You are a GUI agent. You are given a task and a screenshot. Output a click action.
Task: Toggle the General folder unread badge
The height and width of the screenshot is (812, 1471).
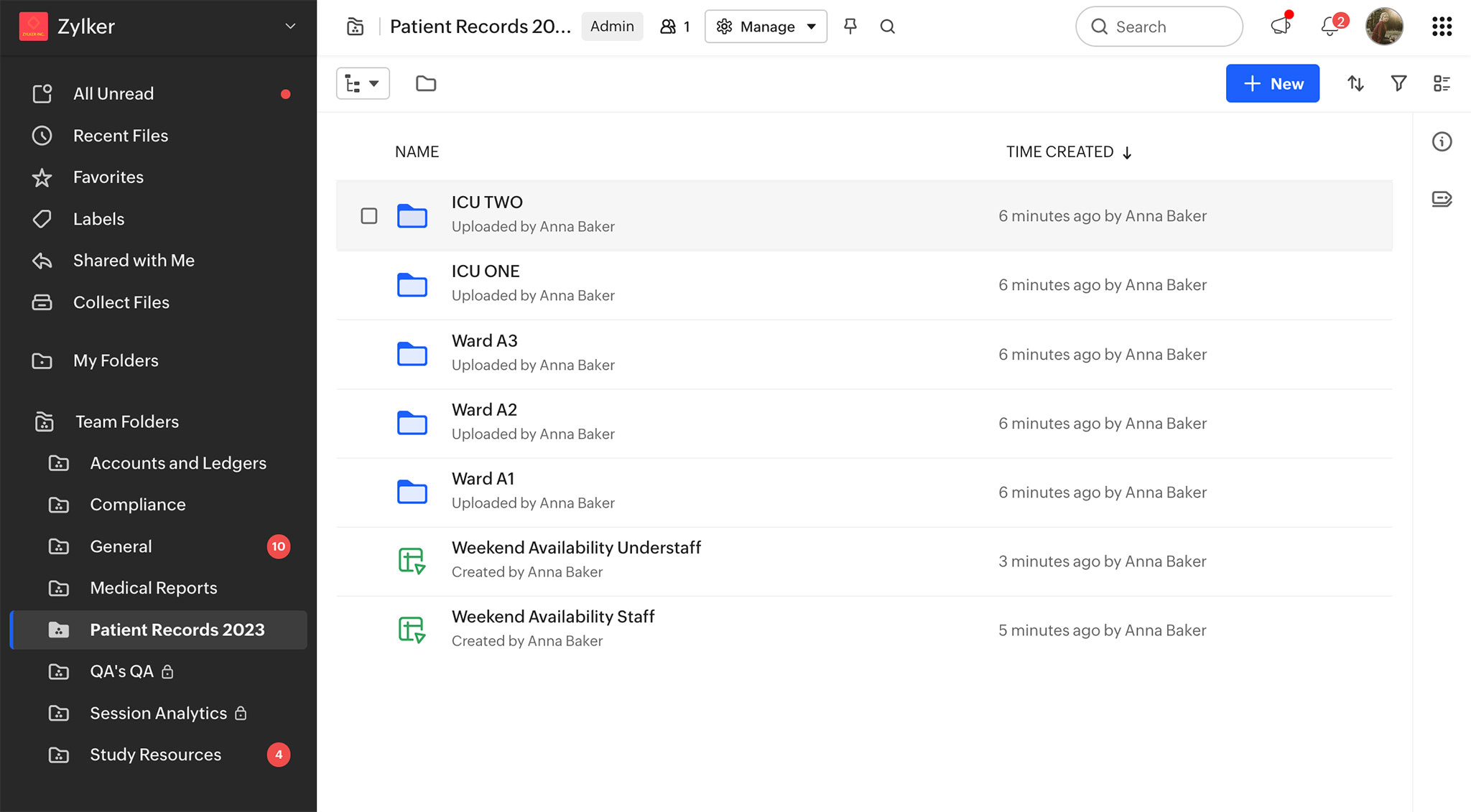[x=277, y=546]
